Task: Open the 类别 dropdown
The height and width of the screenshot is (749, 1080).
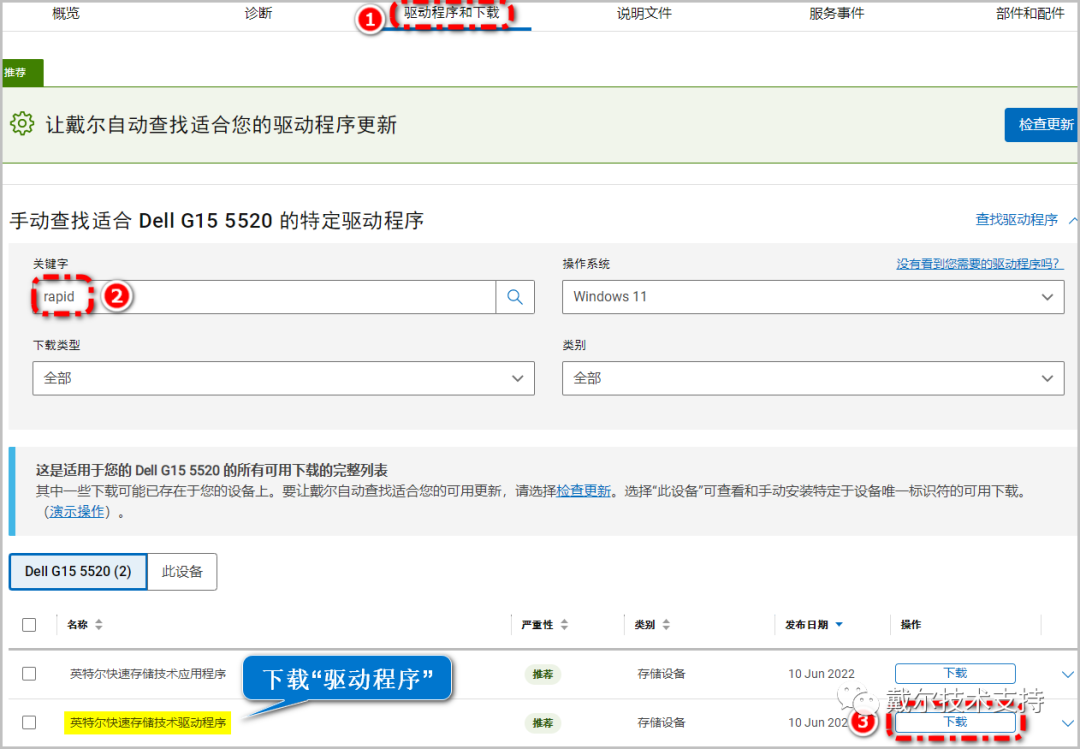Action: pyautogui.click(x=813, y=378)
